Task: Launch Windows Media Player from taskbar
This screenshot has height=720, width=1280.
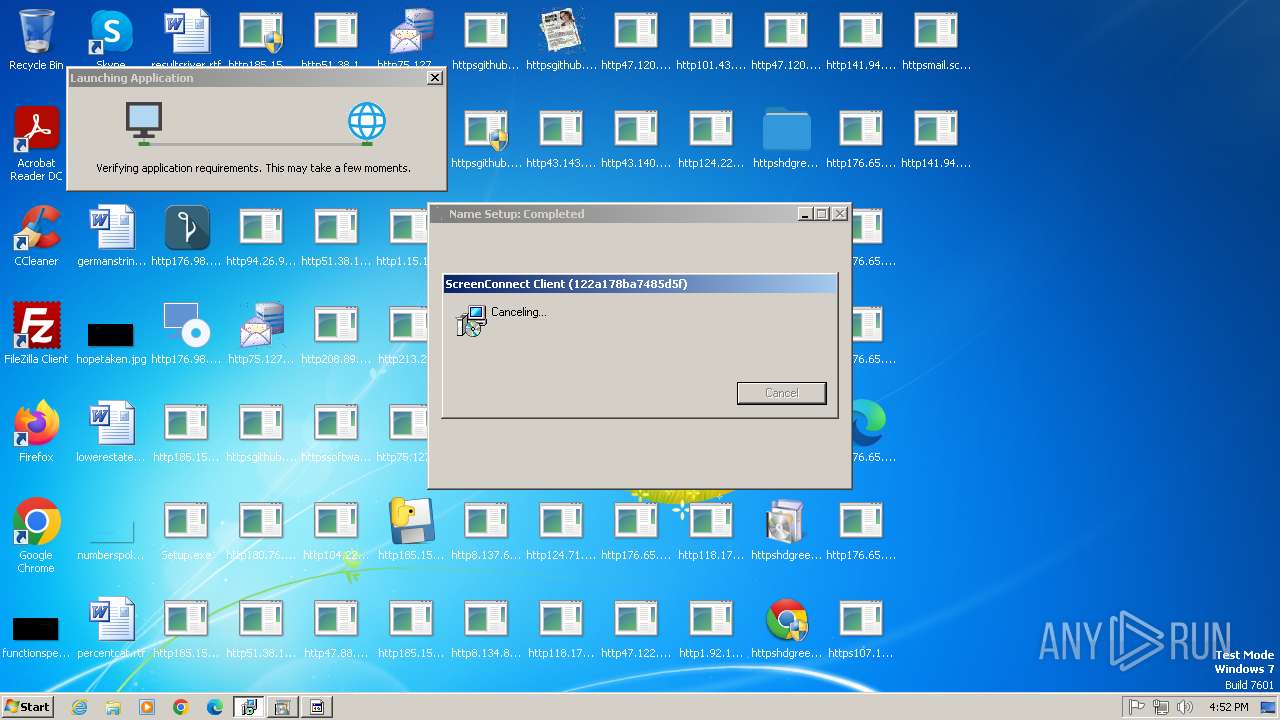Action: [147, 707]
